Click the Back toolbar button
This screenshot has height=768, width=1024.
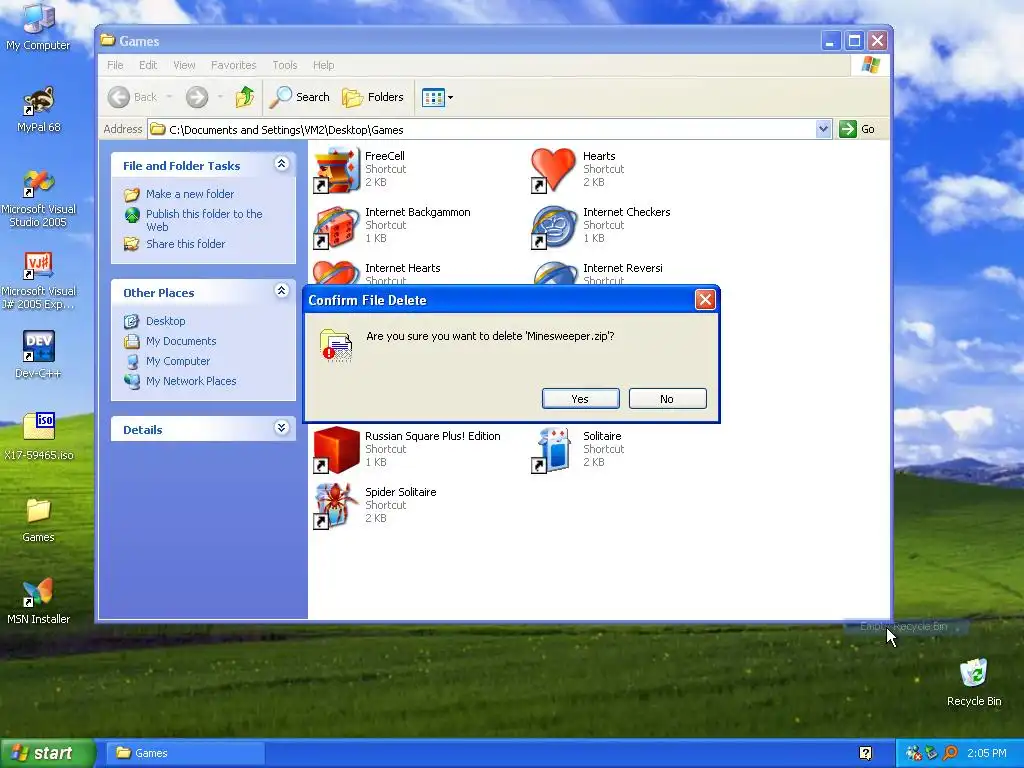pyautogui.click(x=133, y=97)
